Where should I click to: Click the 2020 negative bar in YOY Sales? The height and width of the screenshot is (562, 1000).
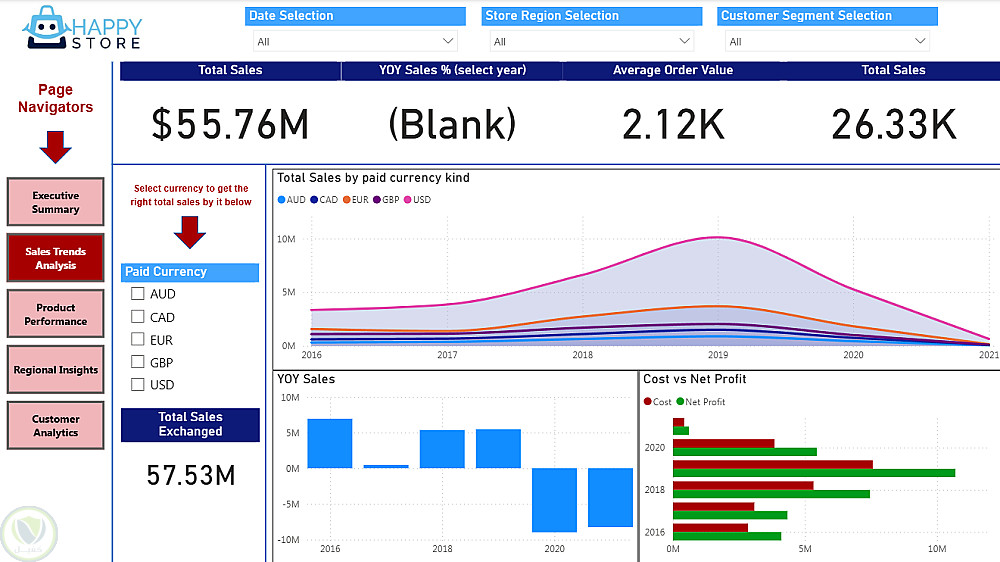[x=554, y=499]
